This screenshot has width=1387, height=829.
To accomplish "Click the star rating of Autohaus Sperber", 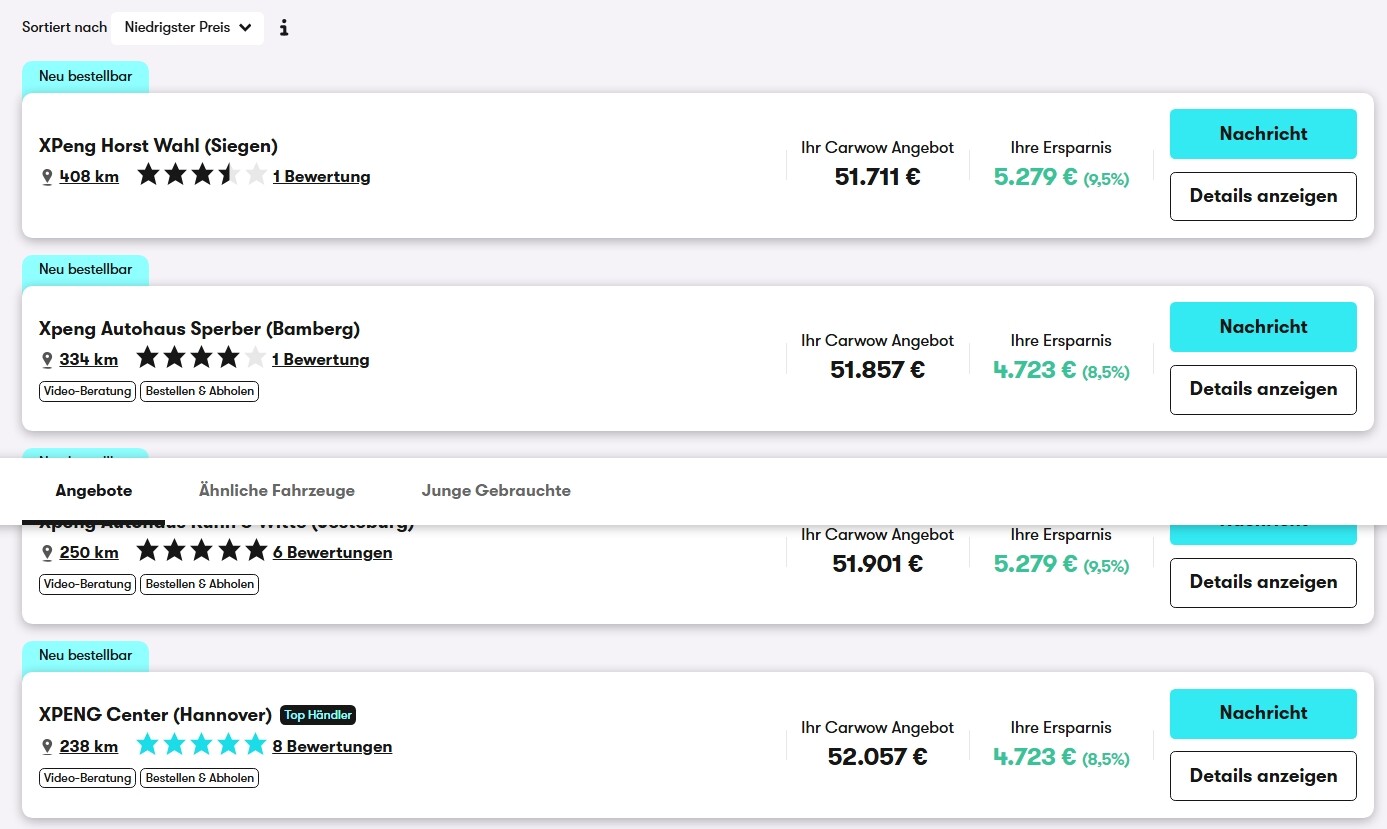I will click(202, 358).
